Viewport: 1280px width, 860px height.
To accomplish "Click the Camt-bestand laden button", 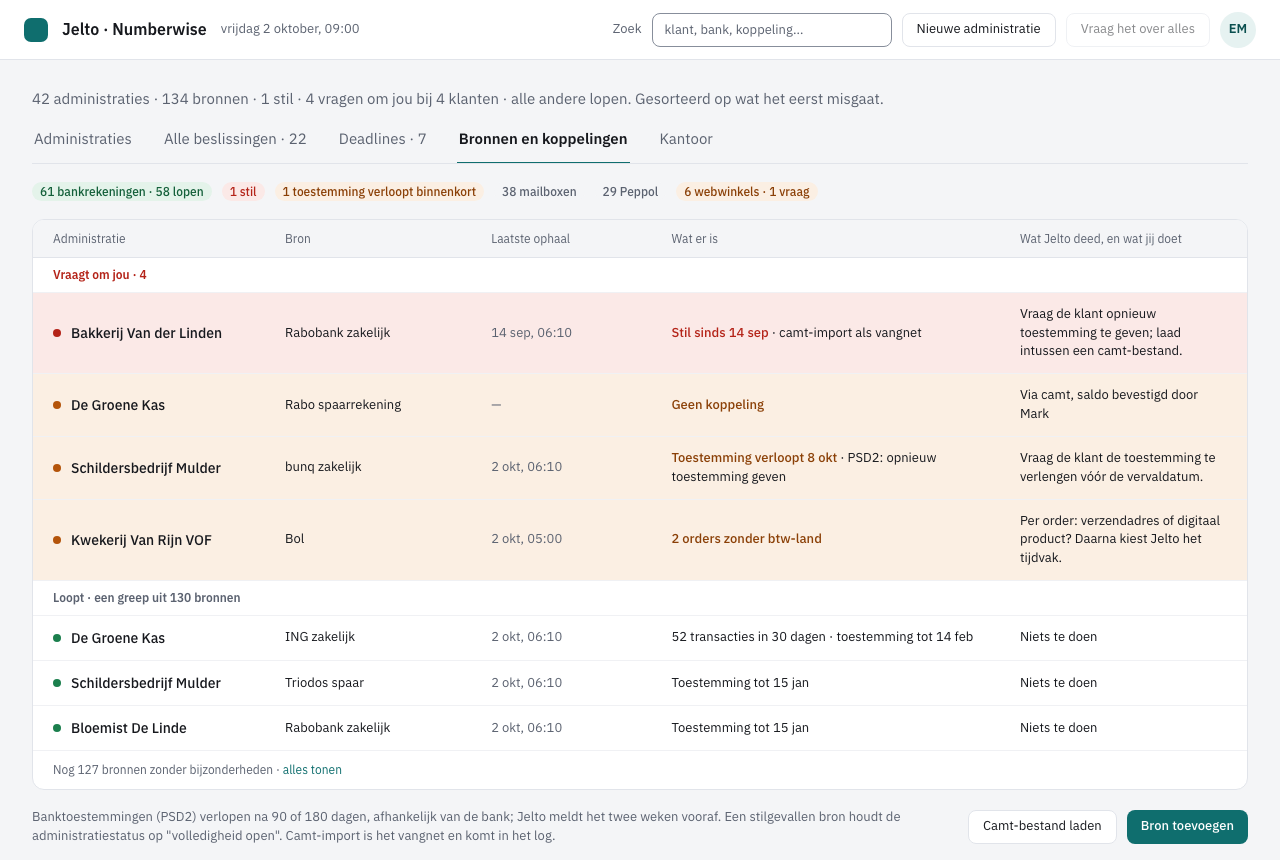I will pyautogui.click(x=1042, y=827).
